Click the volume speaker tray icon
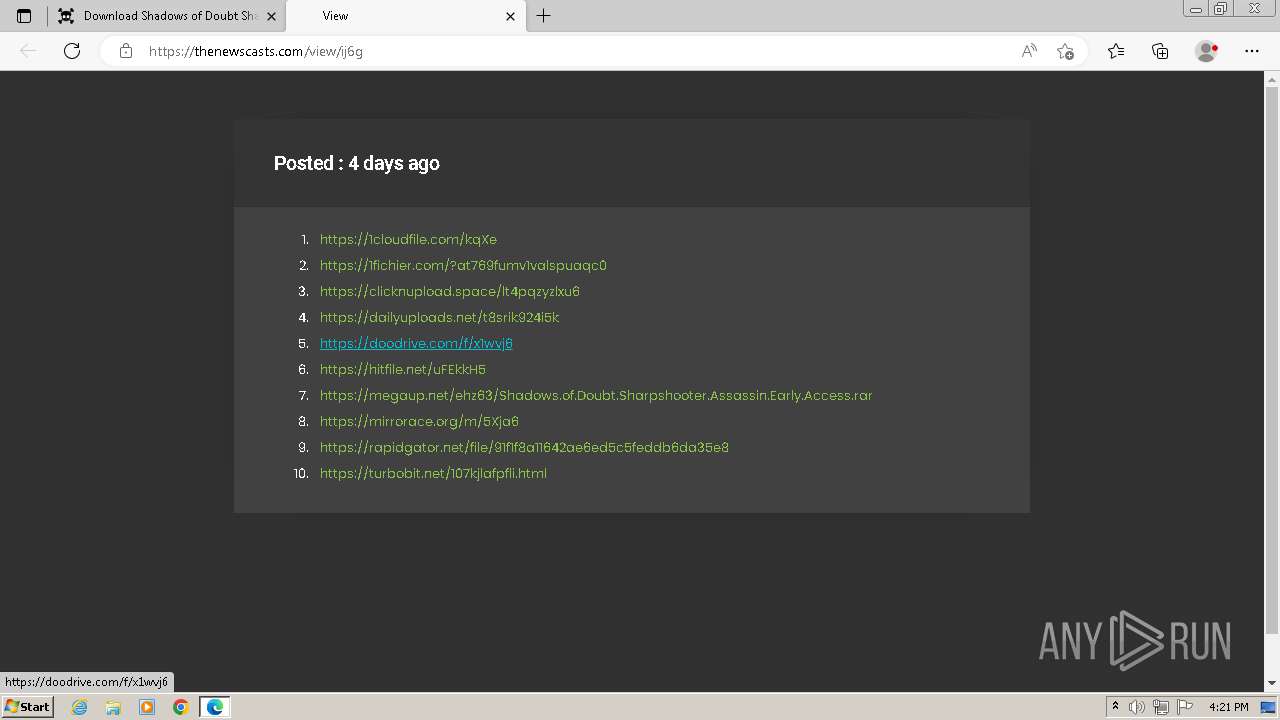This screenshot has width=1280, height=720. pos(1137,707)
